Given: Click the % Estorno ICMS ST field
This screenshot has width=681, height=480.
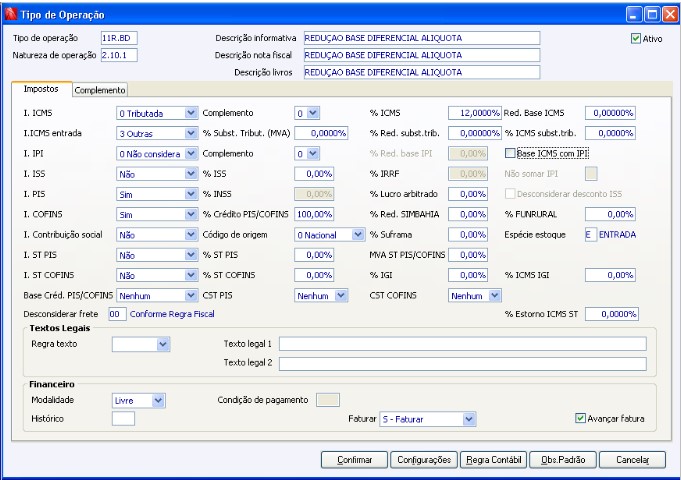Looking at the screenshot, I should 612,314.
